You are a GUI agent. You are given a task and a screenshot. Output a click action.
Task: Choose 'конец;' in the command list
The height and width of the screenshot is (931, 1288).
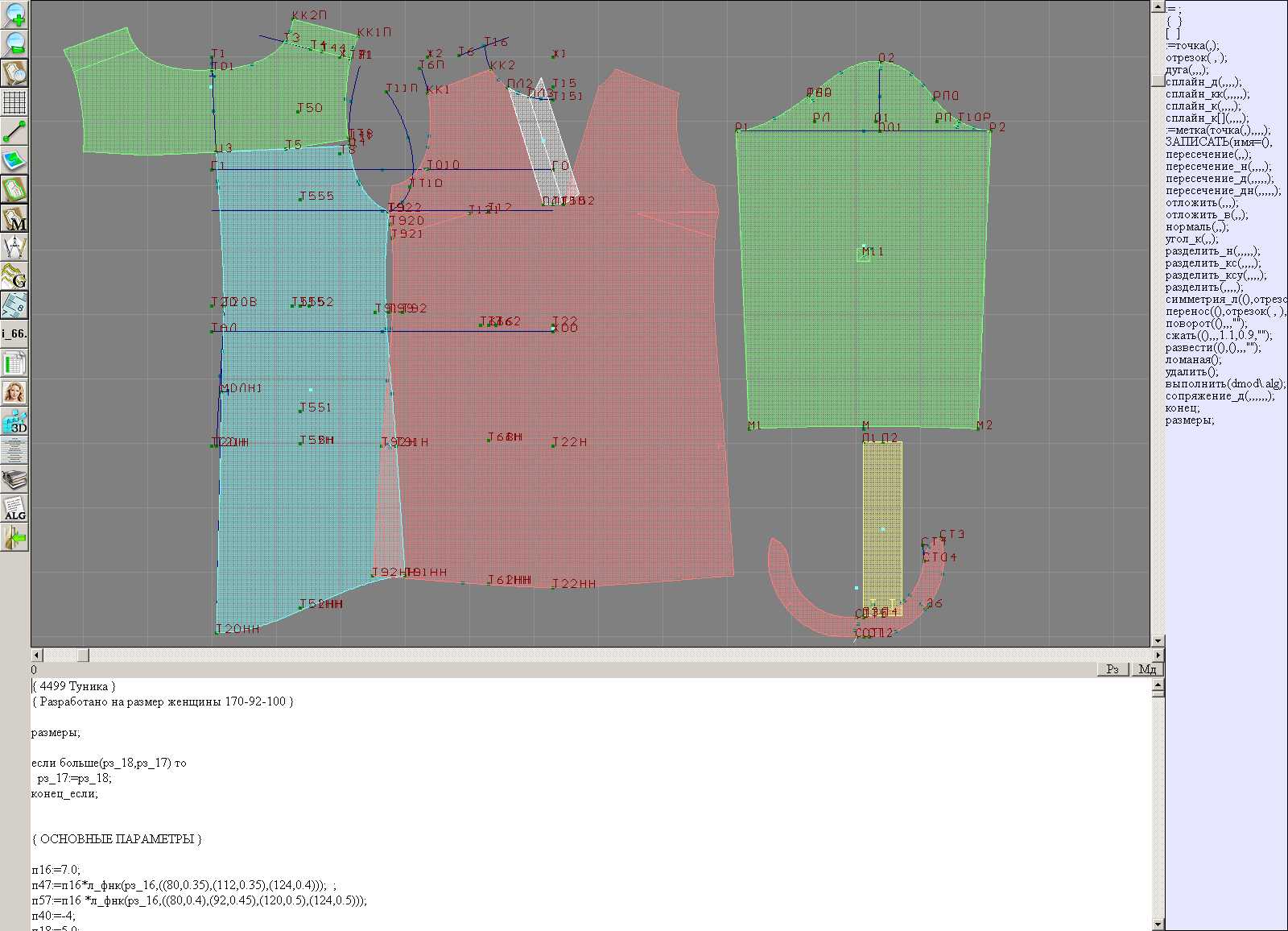pos(1183,408)
